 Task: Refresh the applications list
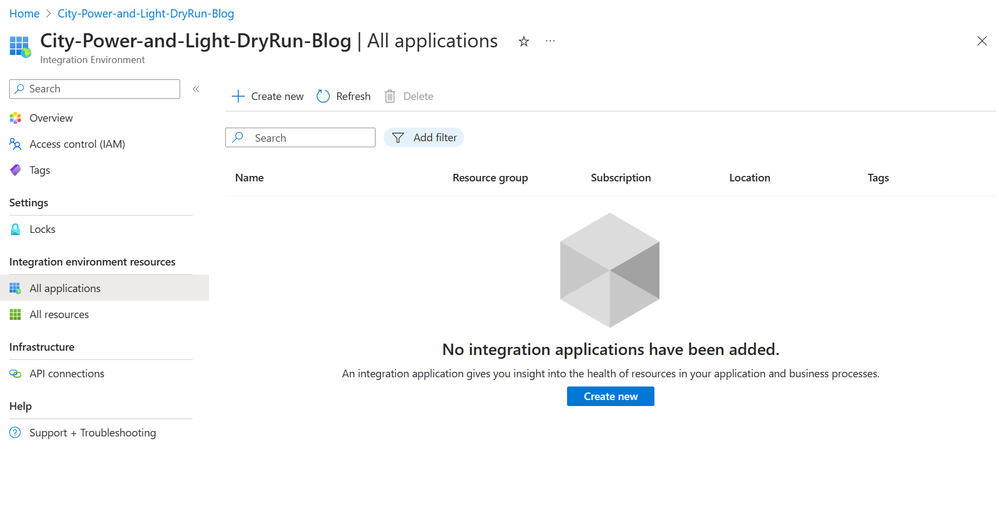(x=343, y=96)
